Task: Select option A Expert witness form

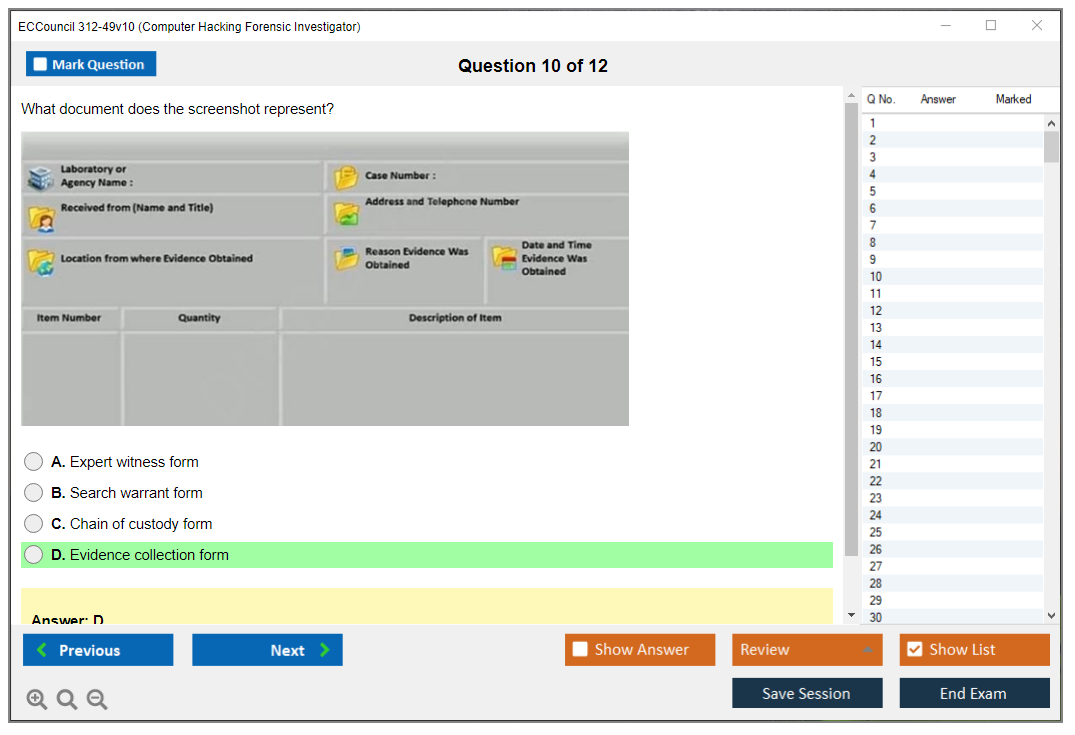Action: [34, 462]
